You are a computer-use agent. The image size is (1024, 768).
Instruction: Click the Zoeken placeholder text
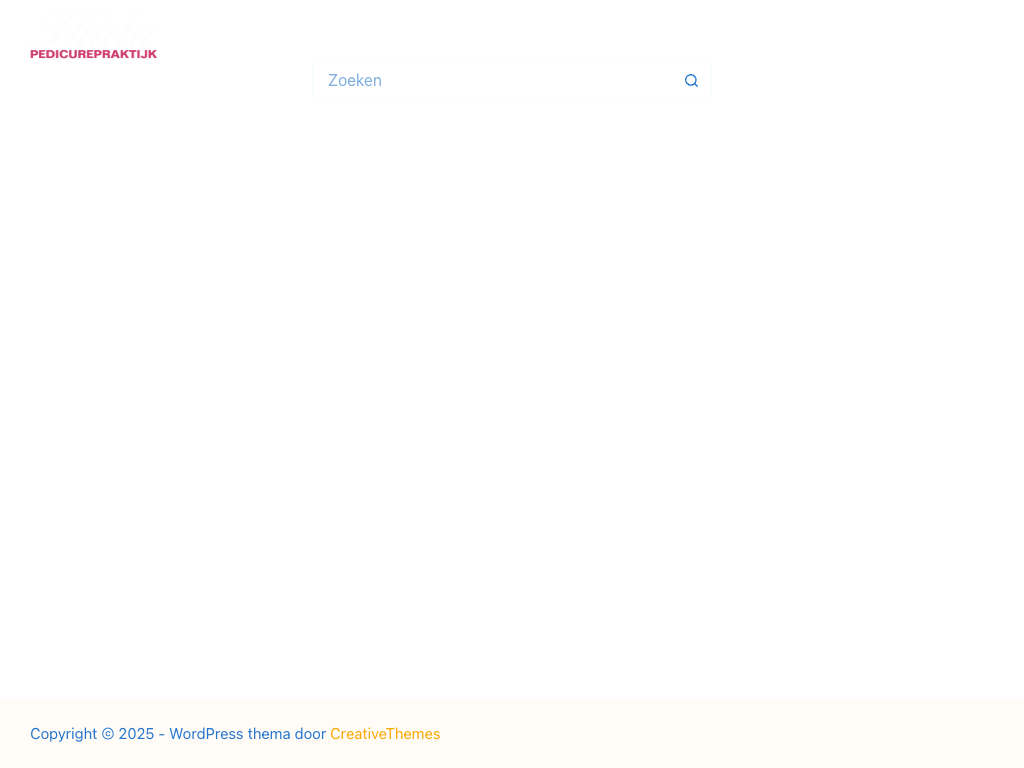click(x=355, y=81)
